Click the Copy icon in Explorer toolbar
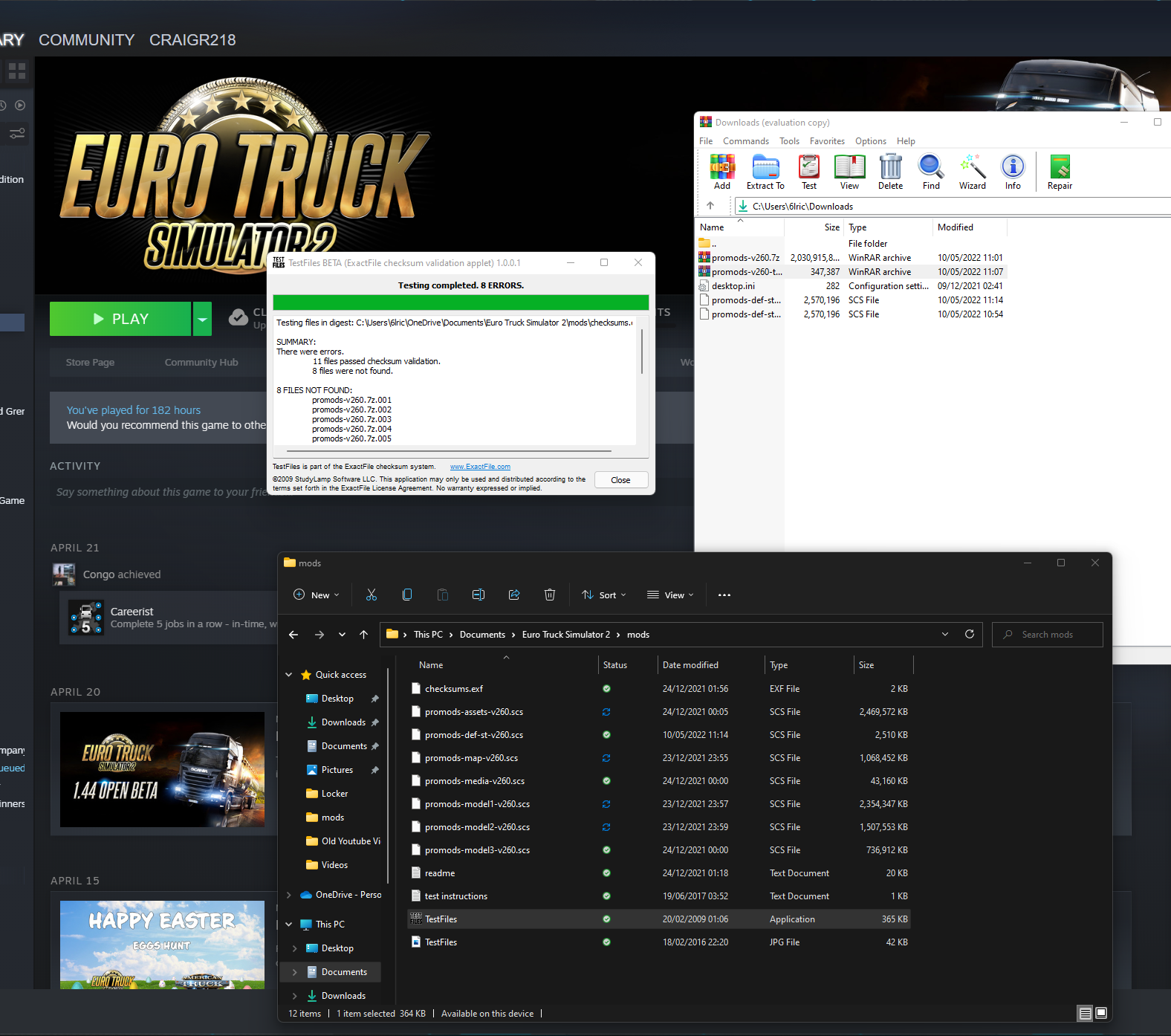 coord(407,595)
